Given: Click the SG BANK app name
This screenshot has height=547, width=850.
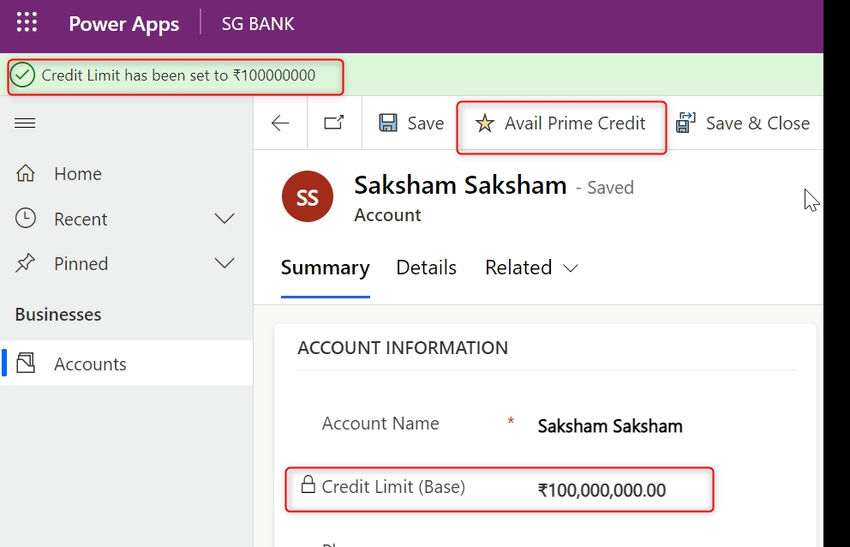Looking at the screenshot, I should [x=258, y=24].
